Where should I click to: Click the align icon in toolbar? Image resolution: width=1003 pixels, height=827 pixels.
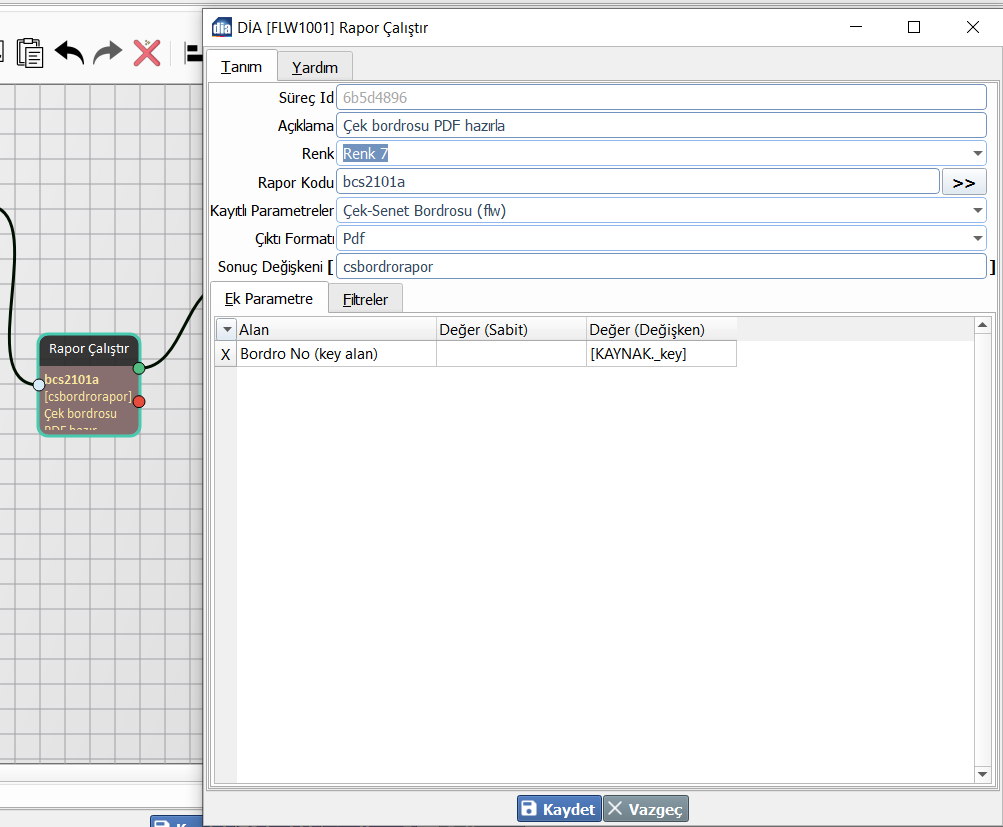tap(194, 52)
